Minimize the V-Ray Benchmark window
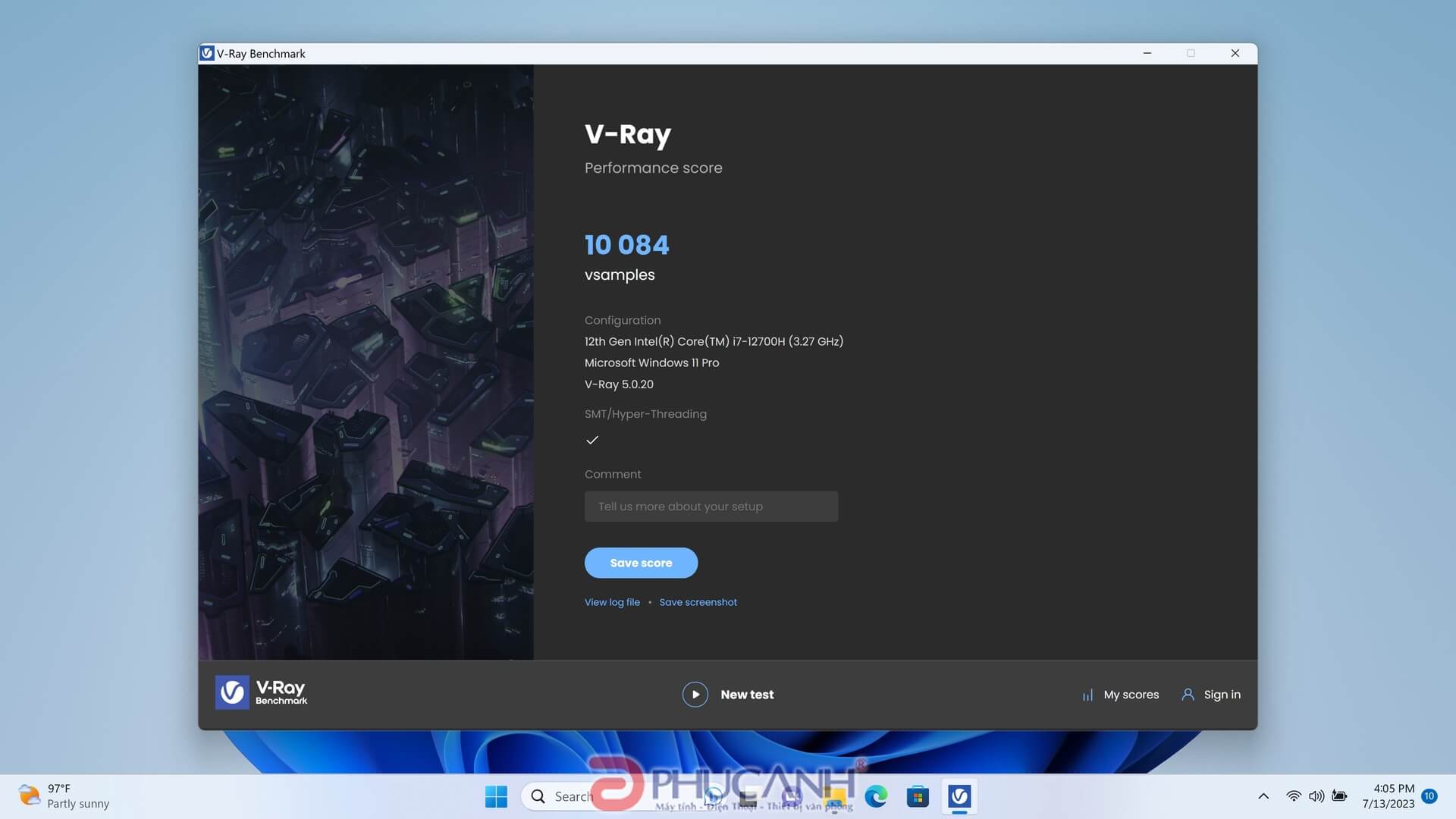The image size is (1456, 819). [x=1147, y=53]
